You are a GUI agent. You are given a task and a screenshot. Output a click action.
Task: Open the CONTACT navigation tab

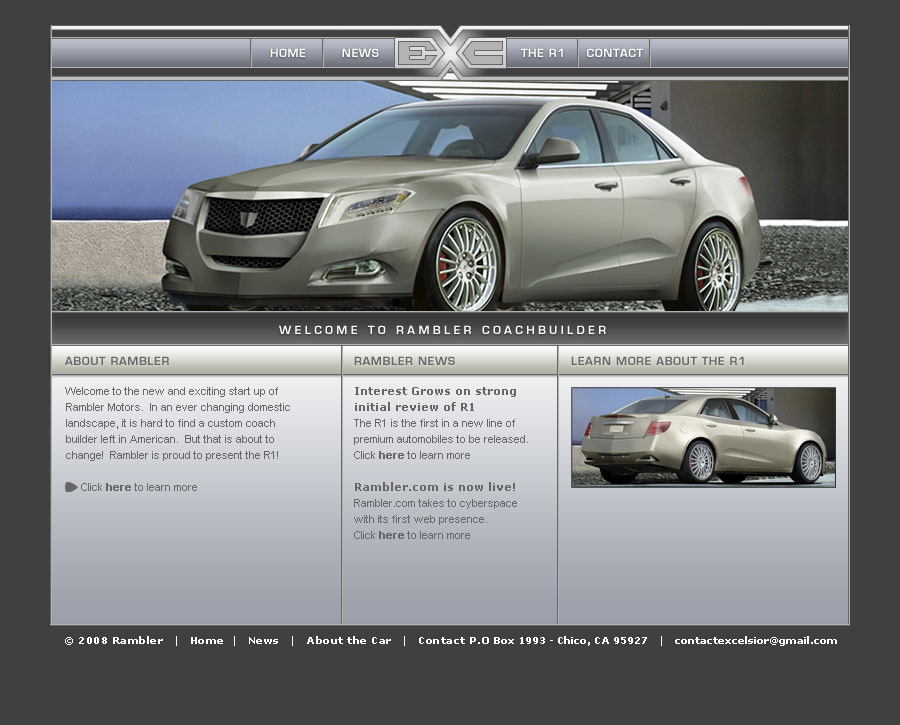pos(614,53)
